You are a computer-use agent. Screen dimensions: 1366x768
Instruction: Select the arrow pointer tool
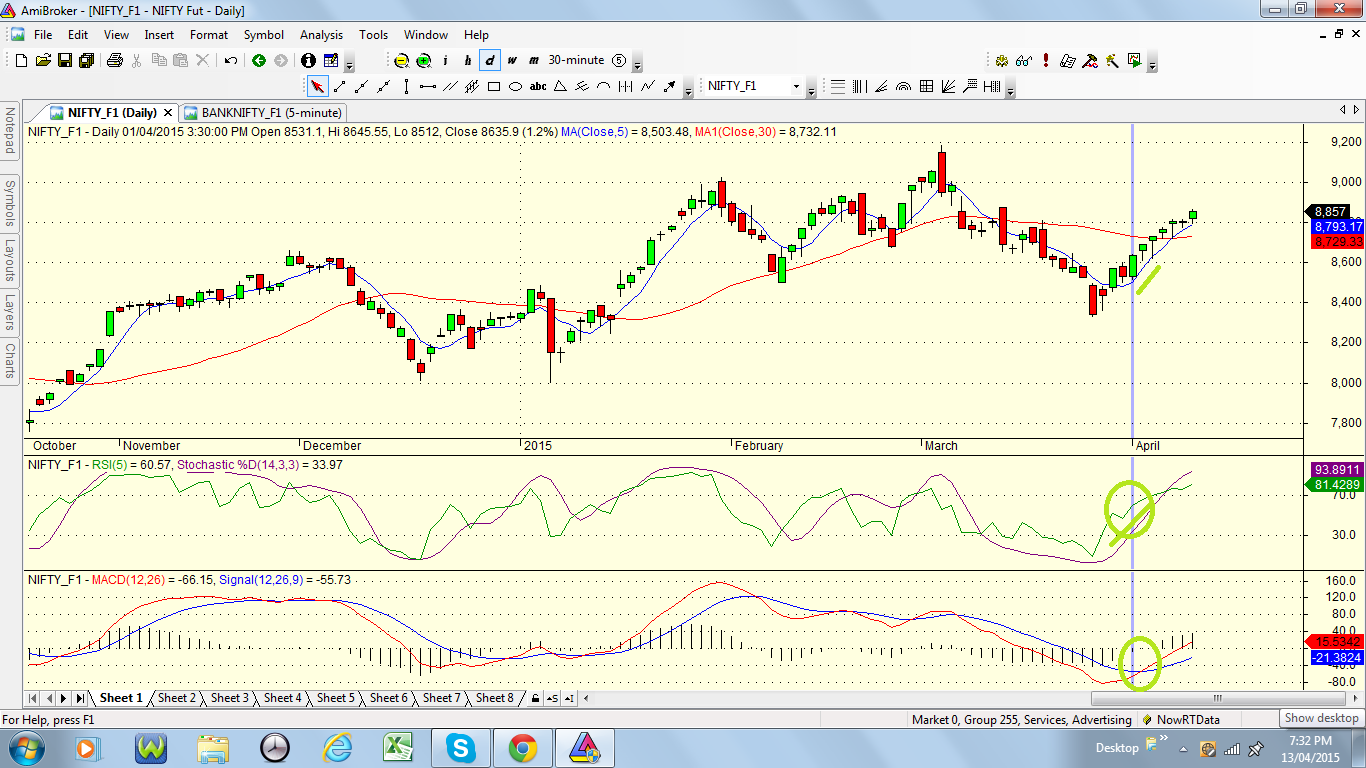click(318, 86)
